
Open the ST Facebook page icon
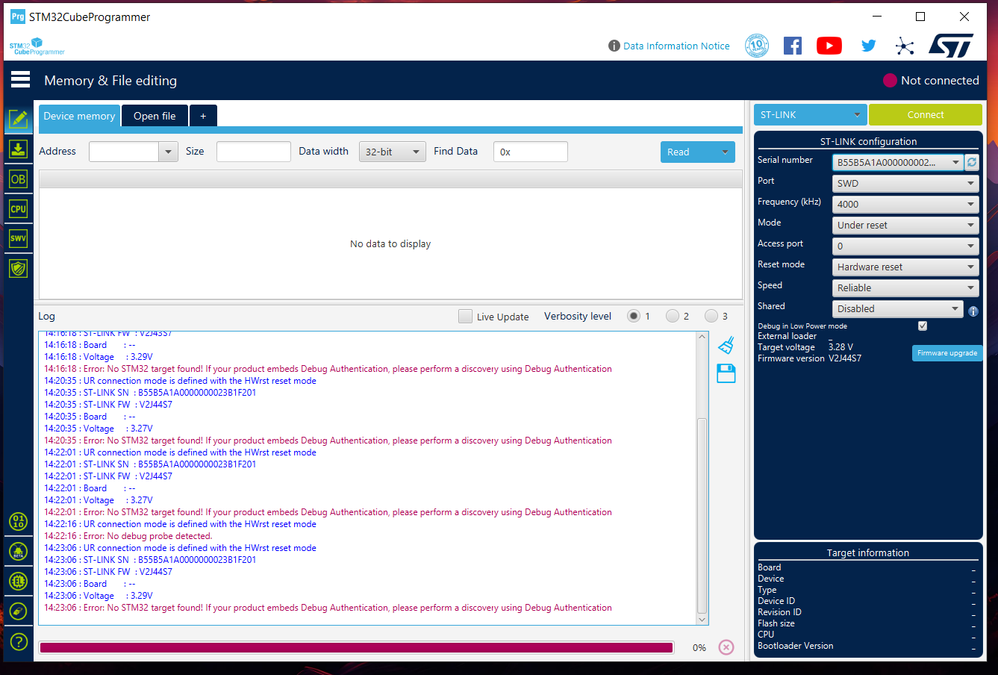pos(792,46)
